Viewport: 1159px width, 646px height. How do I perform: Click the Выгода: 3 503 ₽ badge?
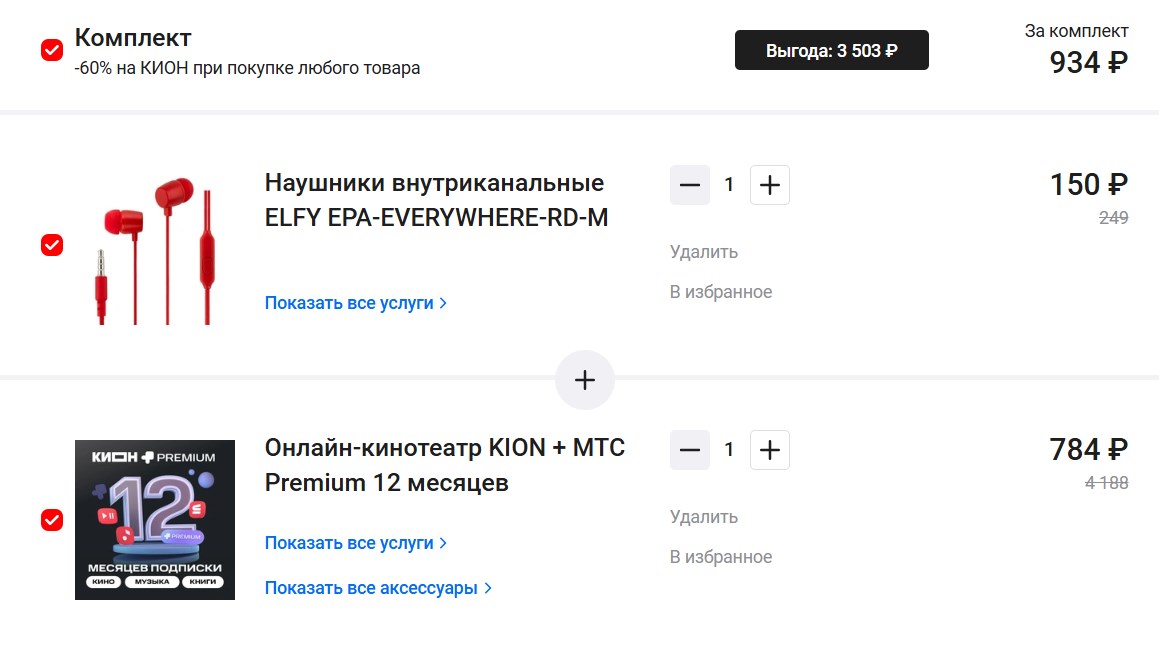pyautogui.click(x=831, y=50)
